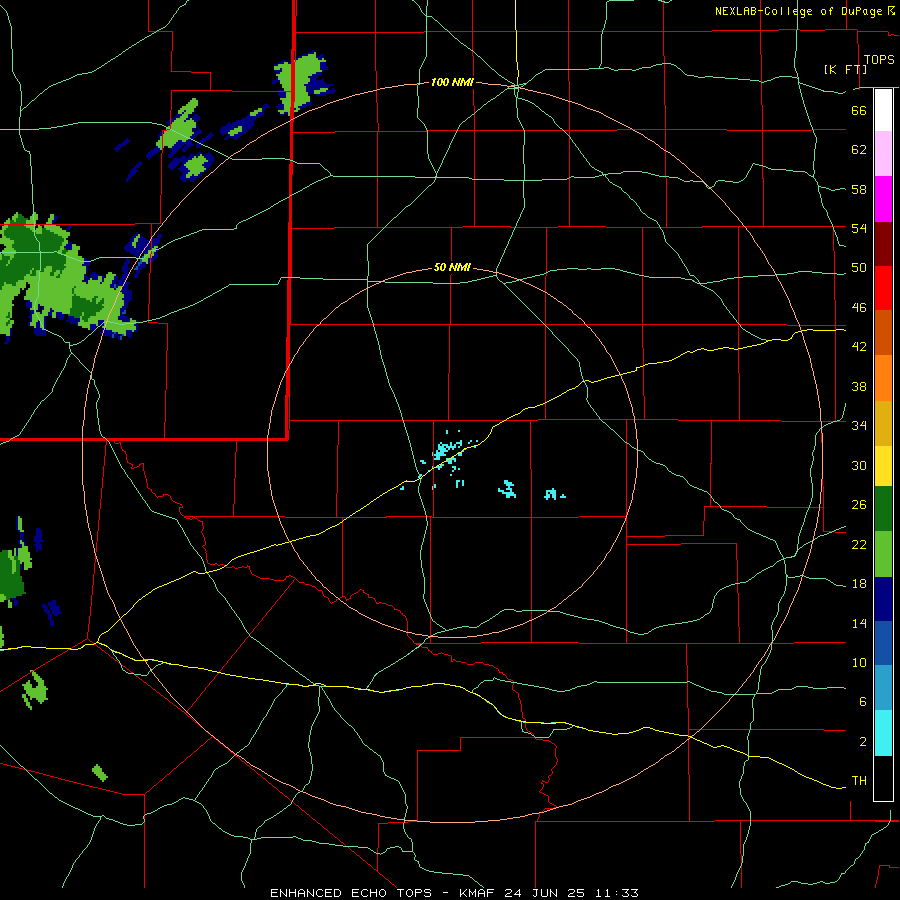
Task: Click the legend value '42'
Action: tap(859, 347)
